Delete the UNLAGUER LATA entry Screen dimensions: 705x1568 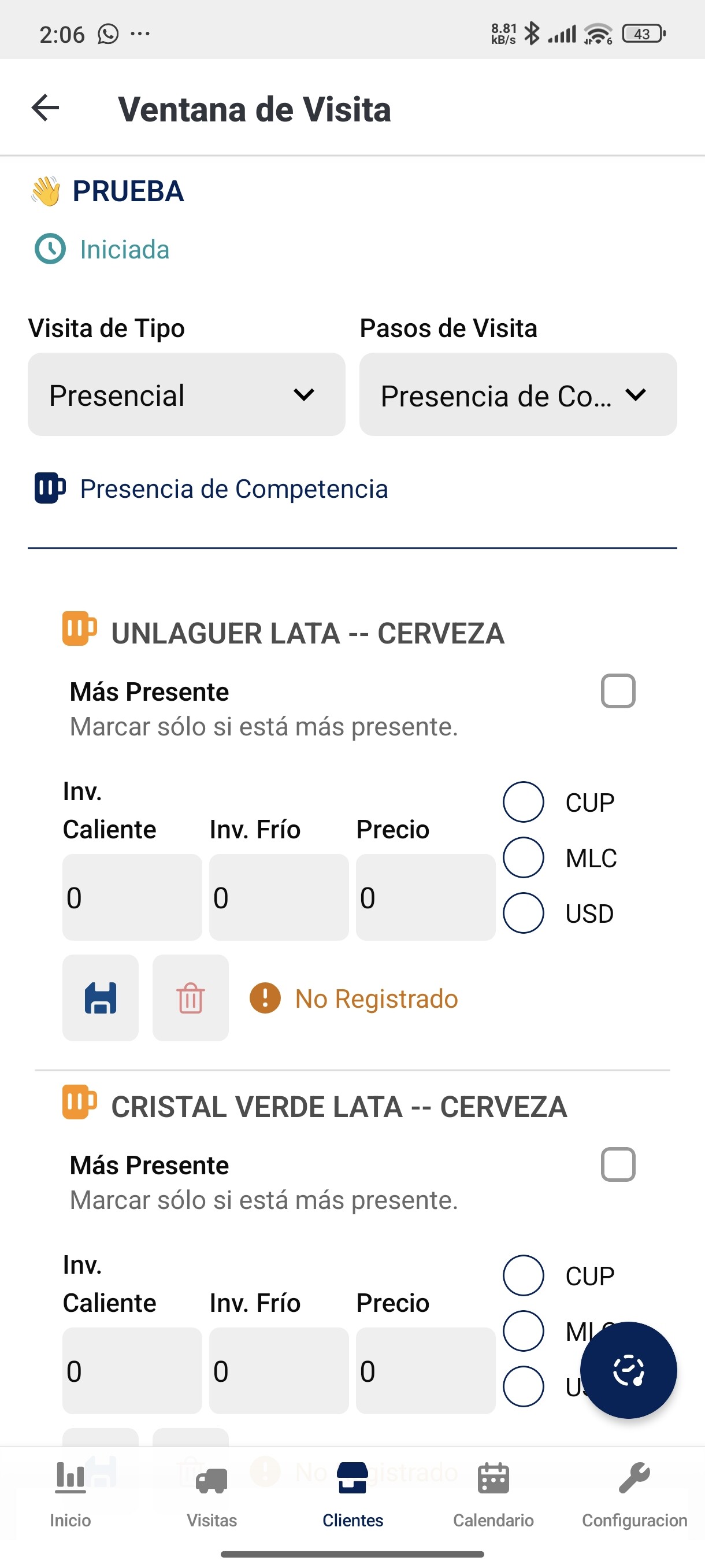pyautogui.click(x=190, y=998)
